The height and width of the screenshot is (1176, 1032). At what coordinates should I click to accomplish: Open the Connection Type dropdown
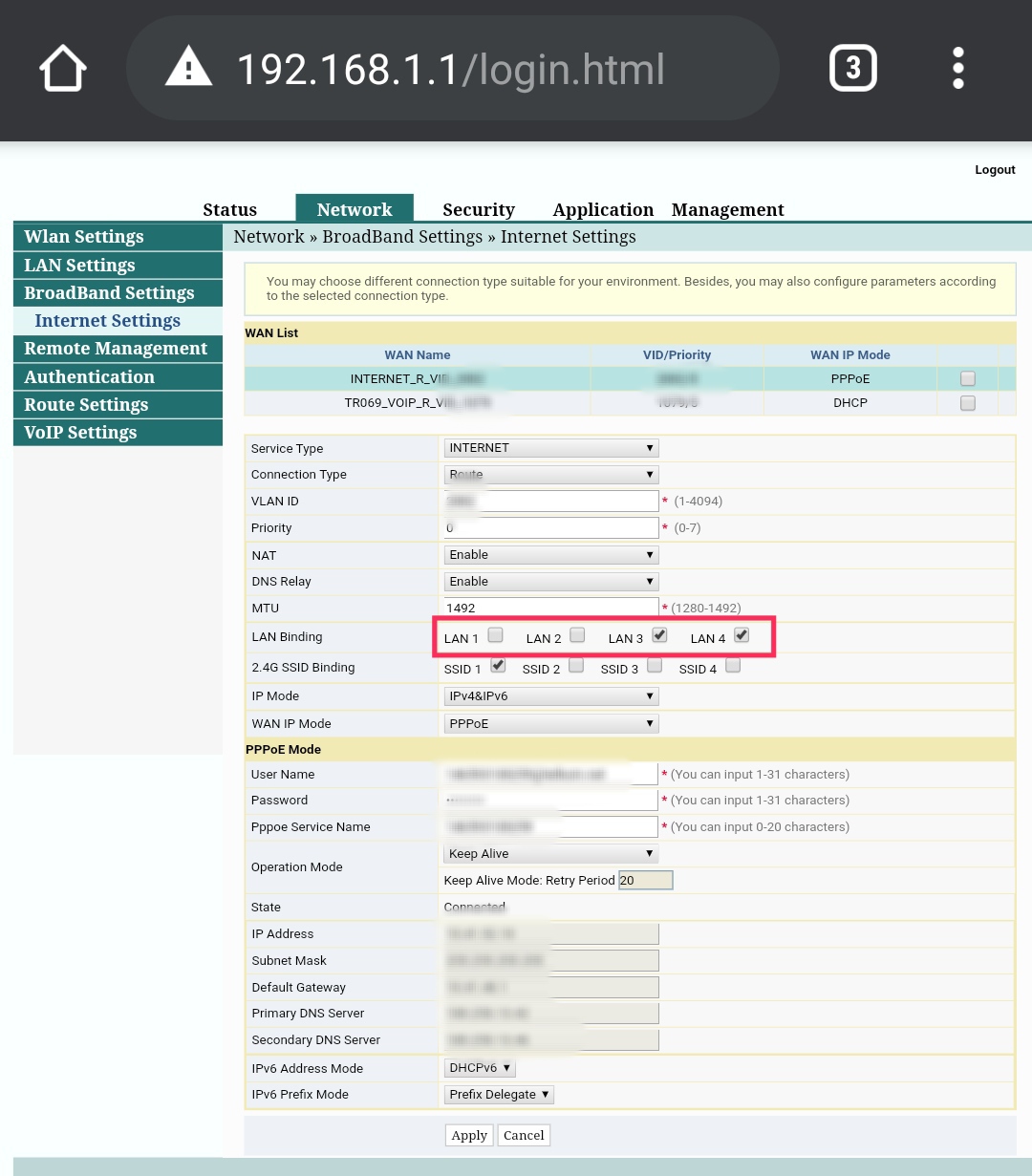point(550,474)
